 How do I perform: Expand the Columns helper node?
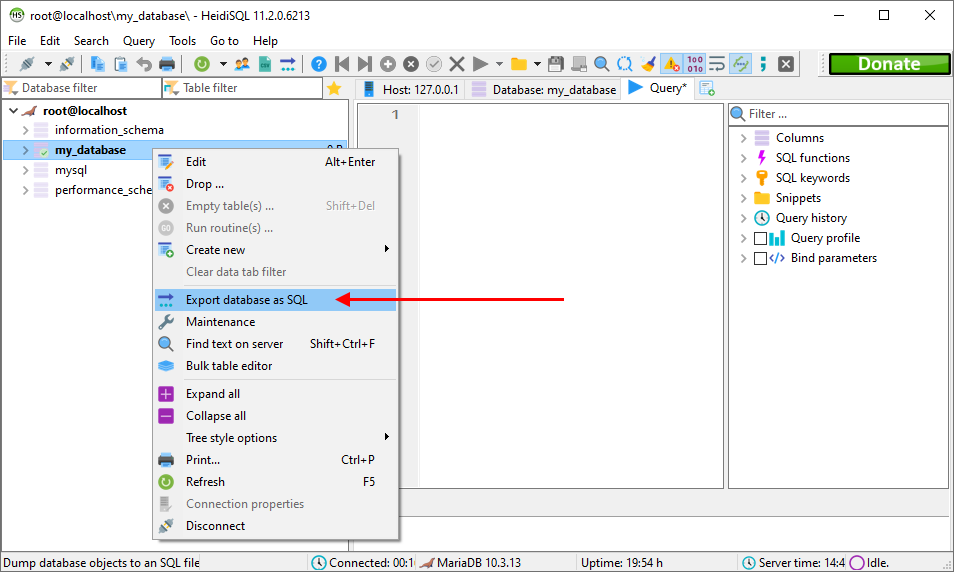(743, 138)
